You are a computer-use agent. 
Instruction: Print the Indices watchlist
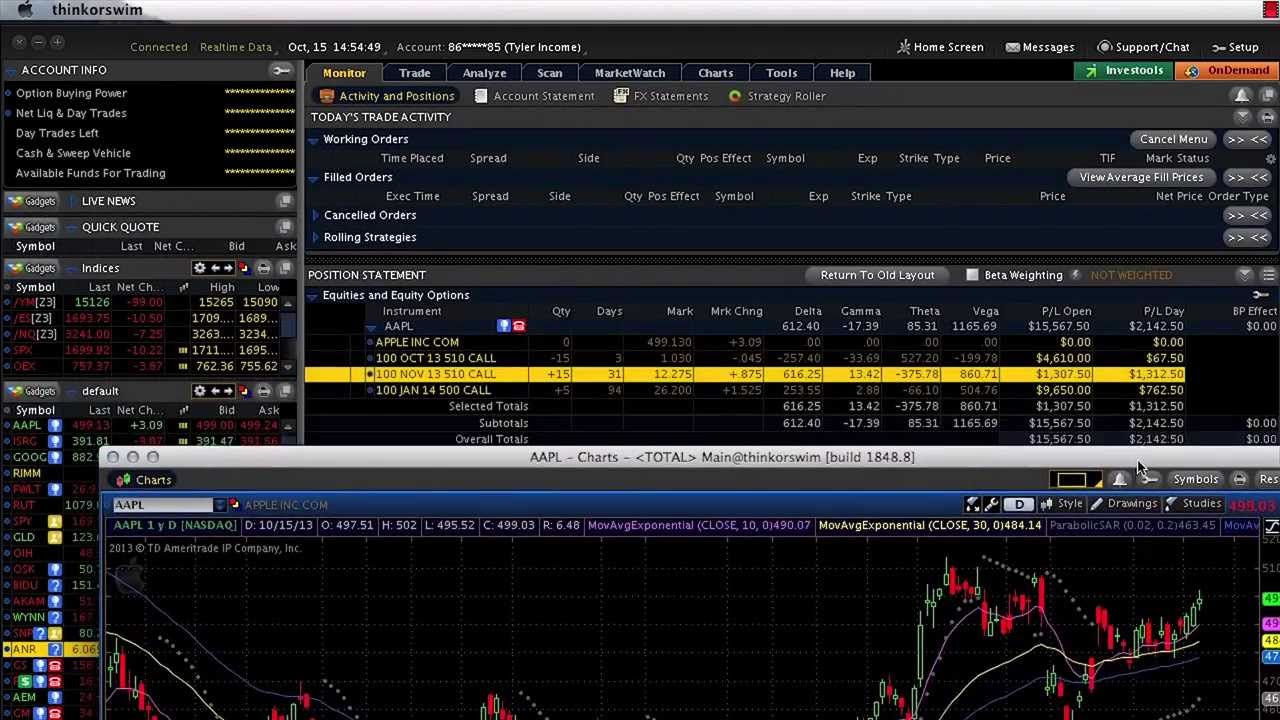[264, 268]
